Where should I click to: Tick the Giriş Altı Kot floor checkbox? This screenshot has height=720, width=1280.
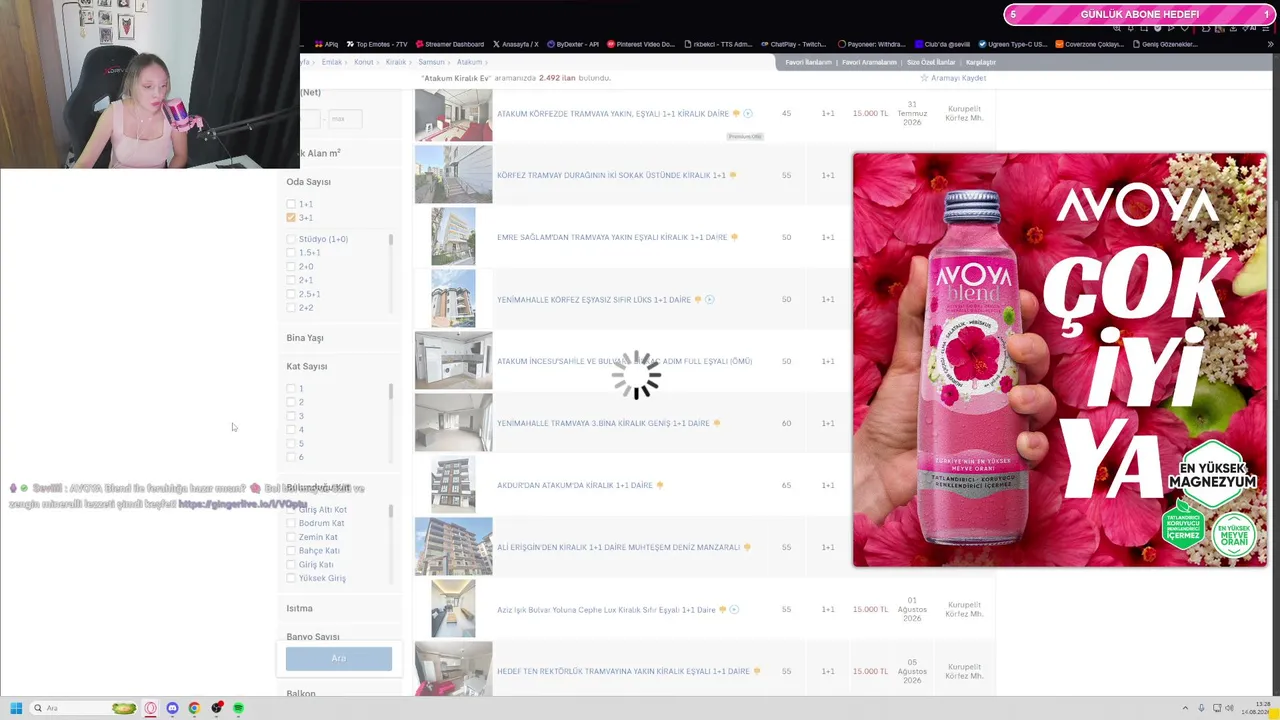tap(291, 510)
